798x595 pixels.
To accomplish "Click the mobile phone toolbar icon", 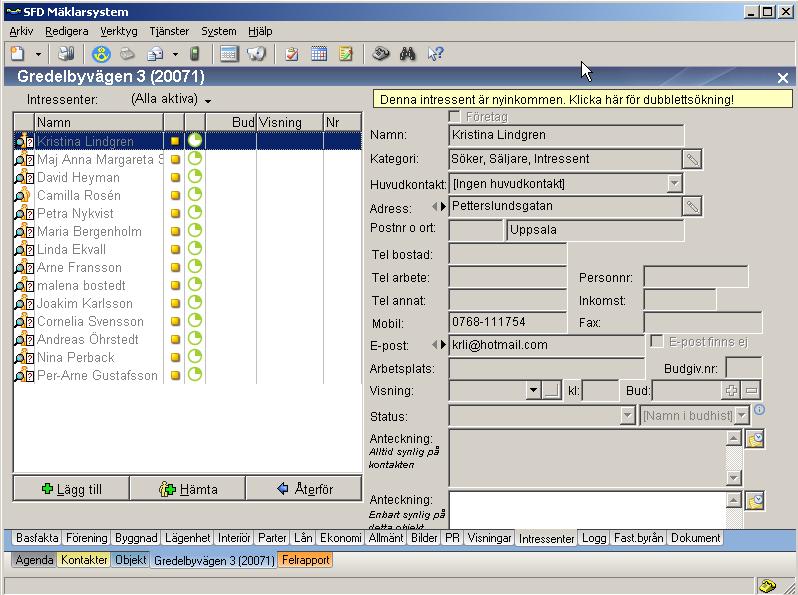I will pos(195,54).
